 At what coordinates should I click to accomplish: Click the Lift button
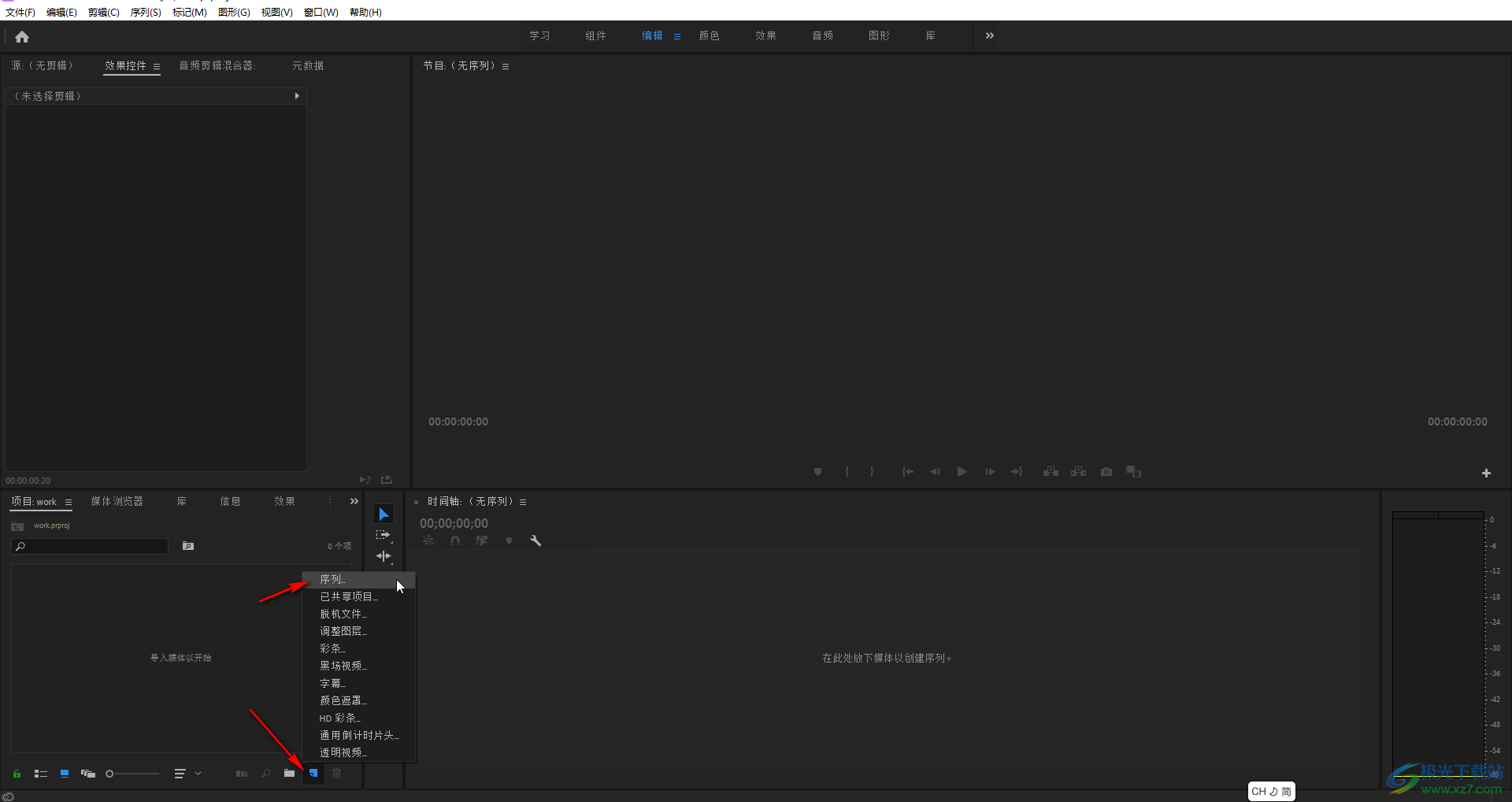tap(1051, 472)
